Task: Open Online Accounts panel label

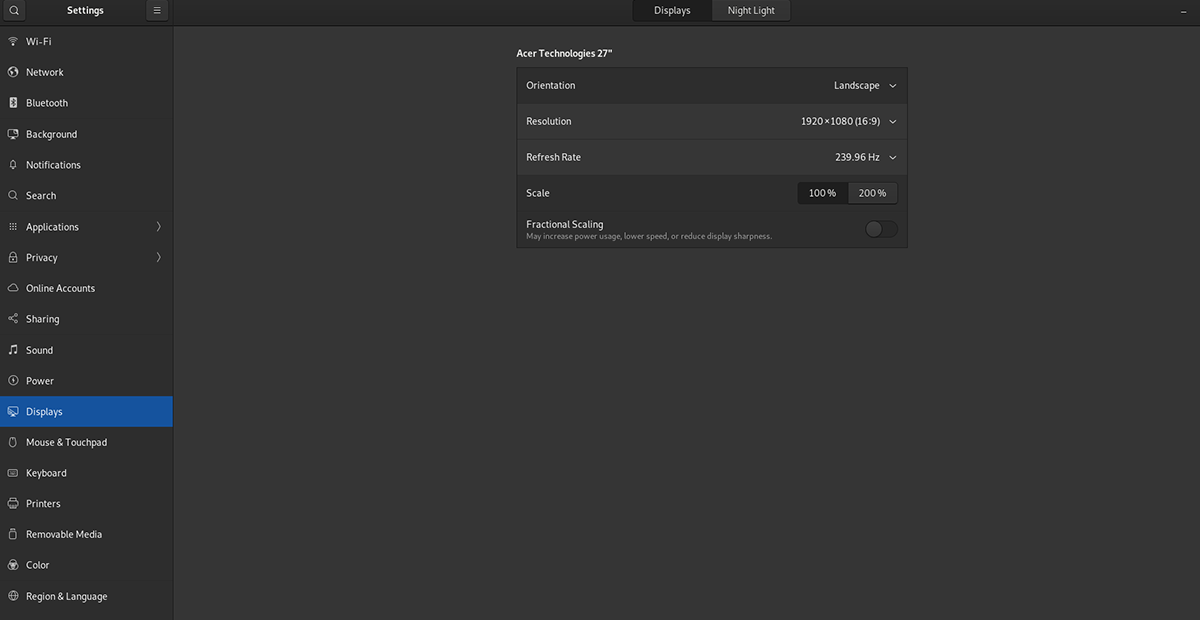Action: (x=61, y=288)
